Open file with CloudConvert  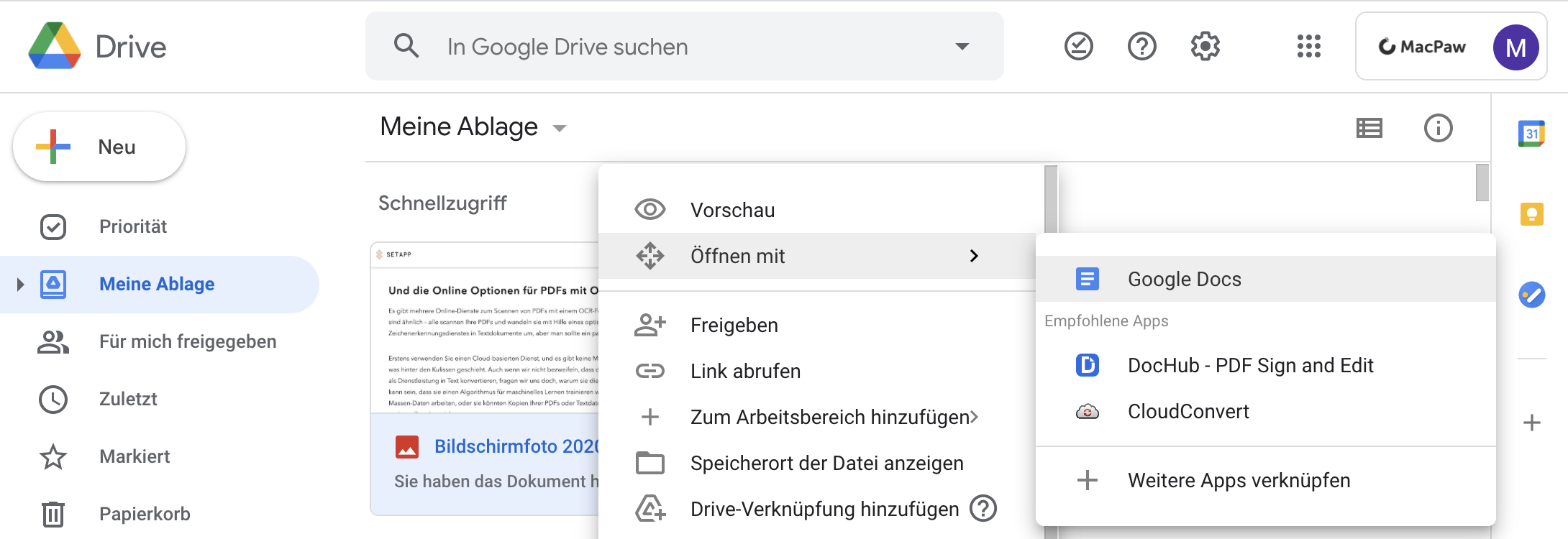(1266, 411)
